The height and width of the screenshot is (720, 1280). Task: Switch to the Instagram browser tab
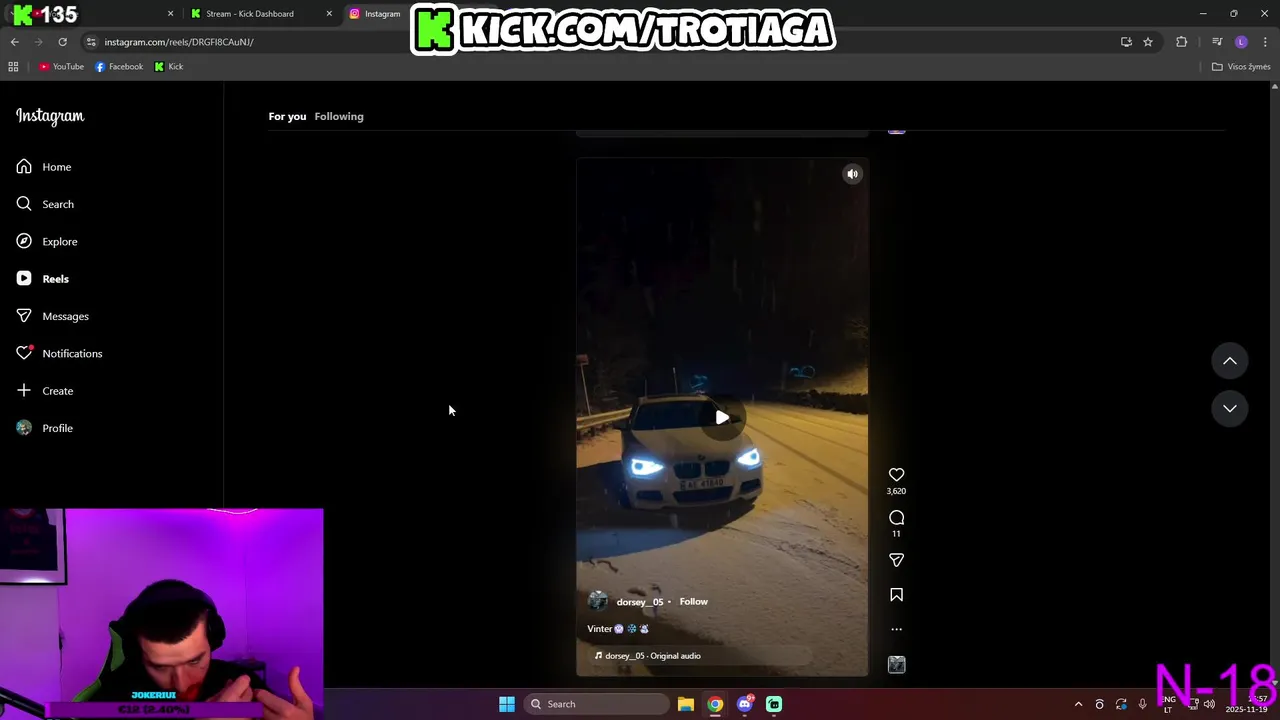(x=382, y=14)
